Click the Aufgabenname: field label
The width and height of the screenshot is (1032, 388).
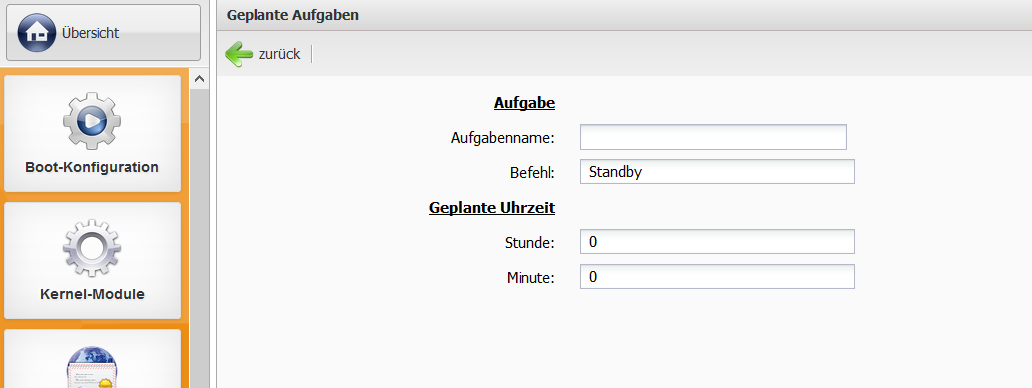pyautogui.click(x=503, y=138)
